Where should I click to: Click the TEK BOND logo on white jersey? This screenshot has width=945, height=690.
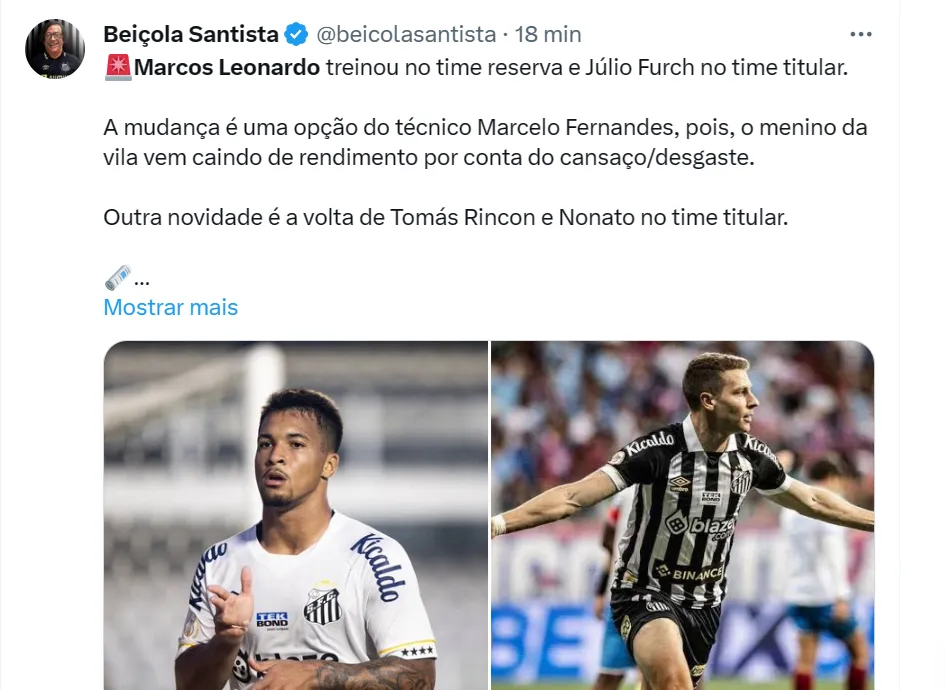[x=272, y=620]
